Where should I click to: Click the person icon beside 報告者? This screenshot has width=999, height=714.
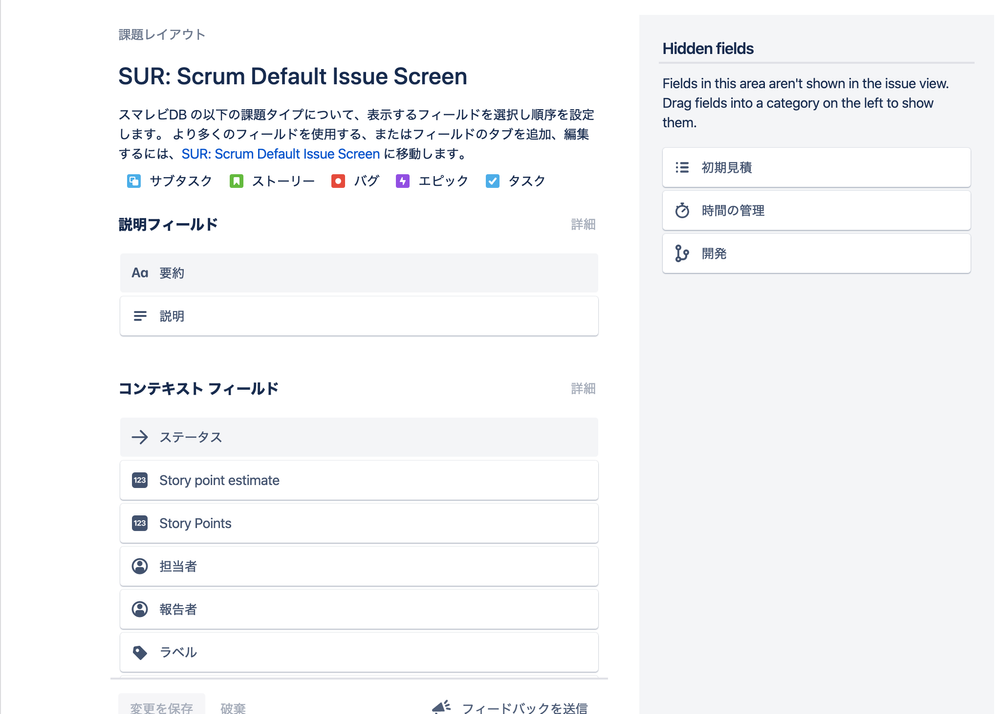140,609
